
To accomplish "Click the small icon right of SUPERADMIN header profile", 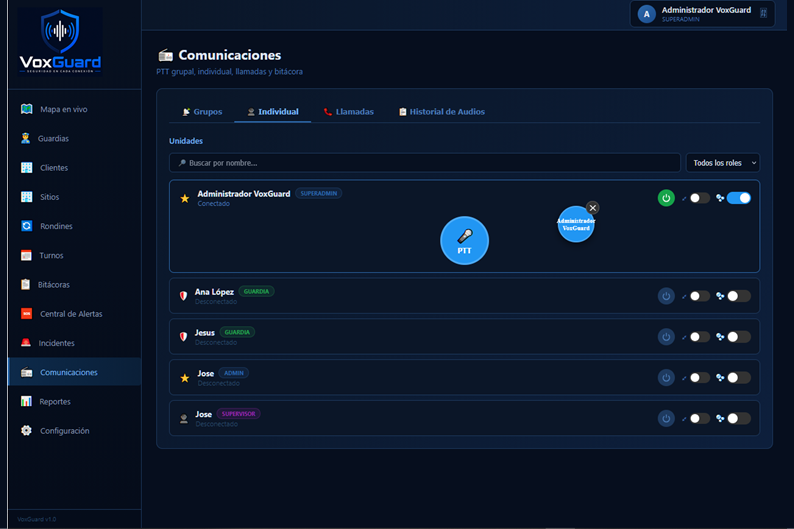I will point(763,14).
